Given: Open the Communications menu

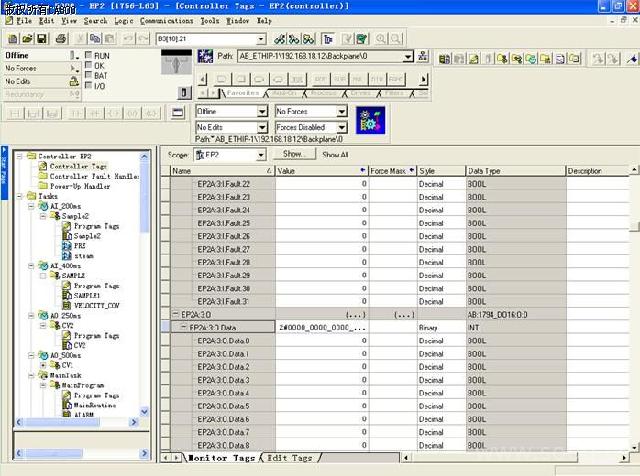Looking at the screenshot, I should [x=167, y=20].
